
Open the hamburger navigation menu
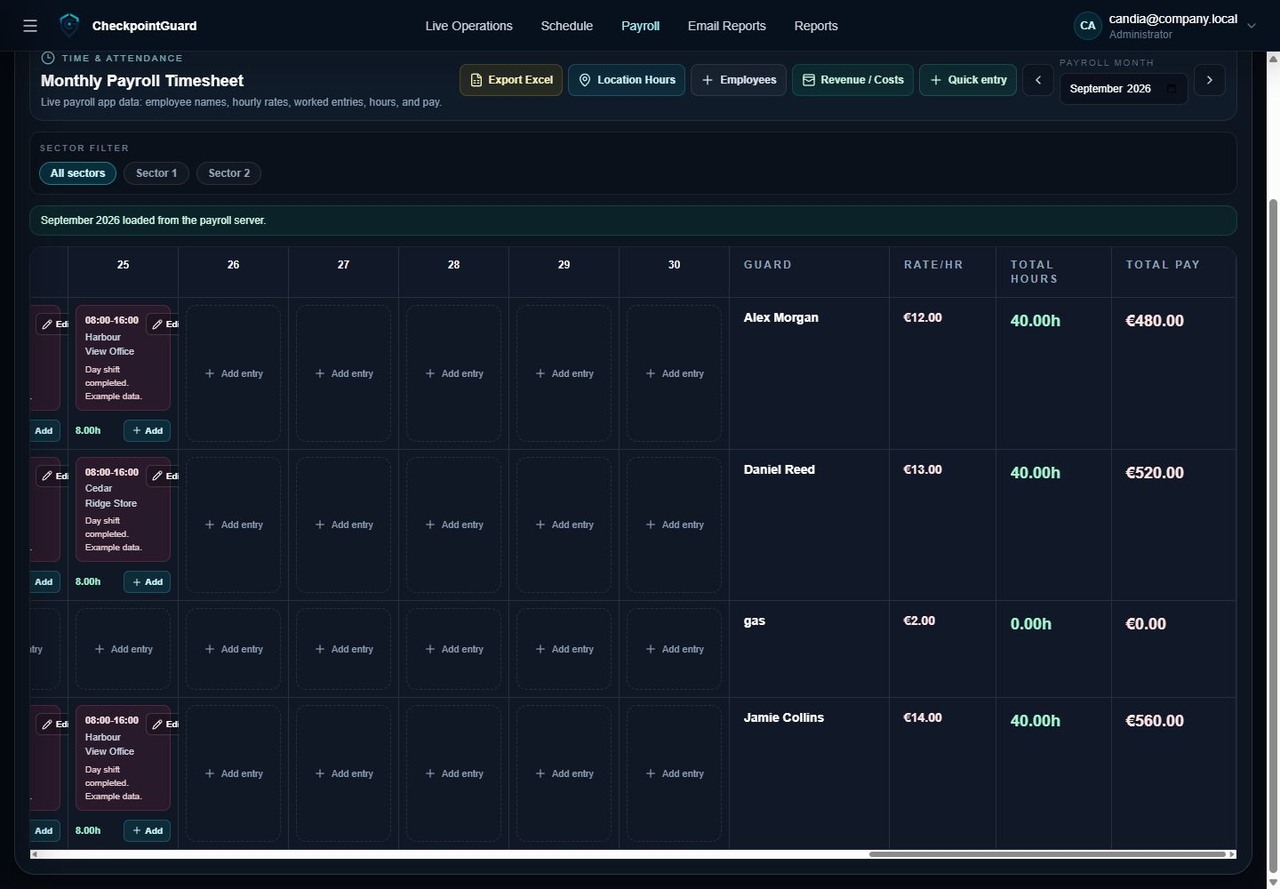pyautogui.click(x=30, y=26)
